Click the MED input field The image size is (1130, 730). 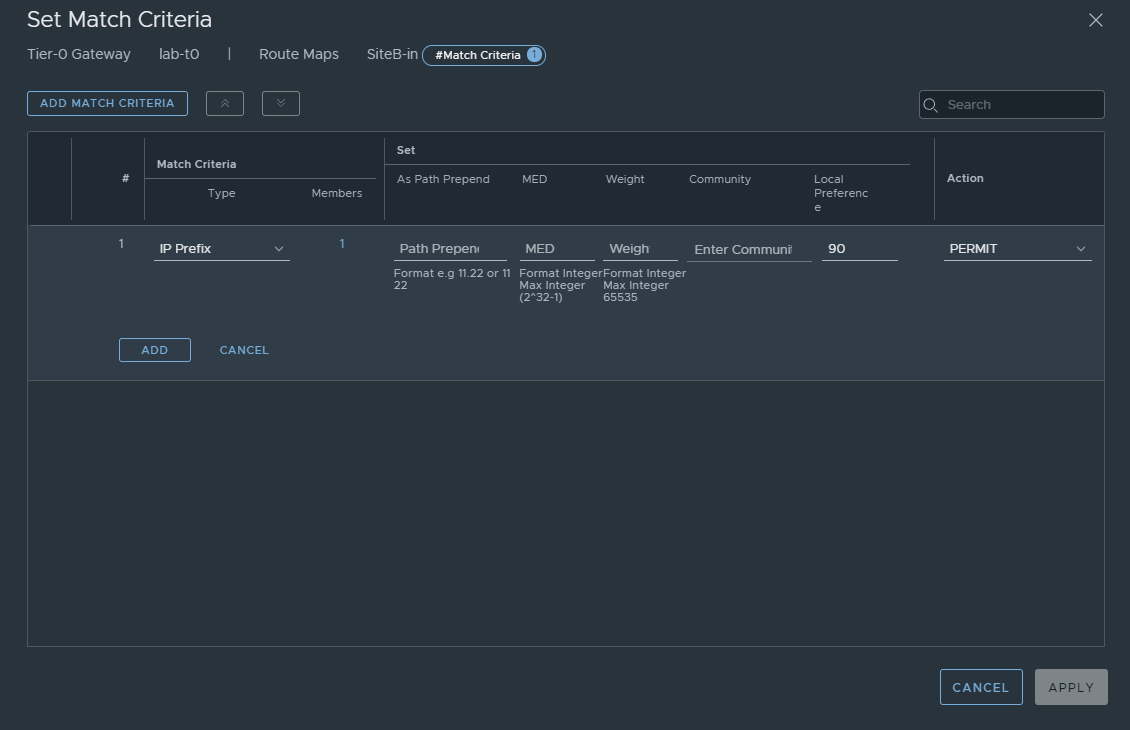point(557,249)
